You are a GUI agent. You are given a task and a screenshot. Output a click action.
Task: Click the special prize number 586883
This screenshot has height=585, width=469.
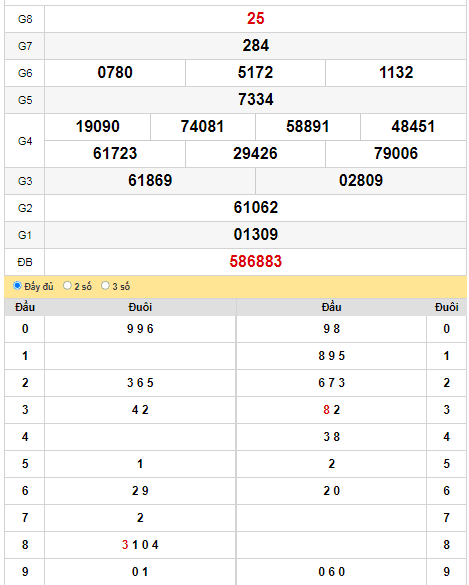click(x=256, y=261)
